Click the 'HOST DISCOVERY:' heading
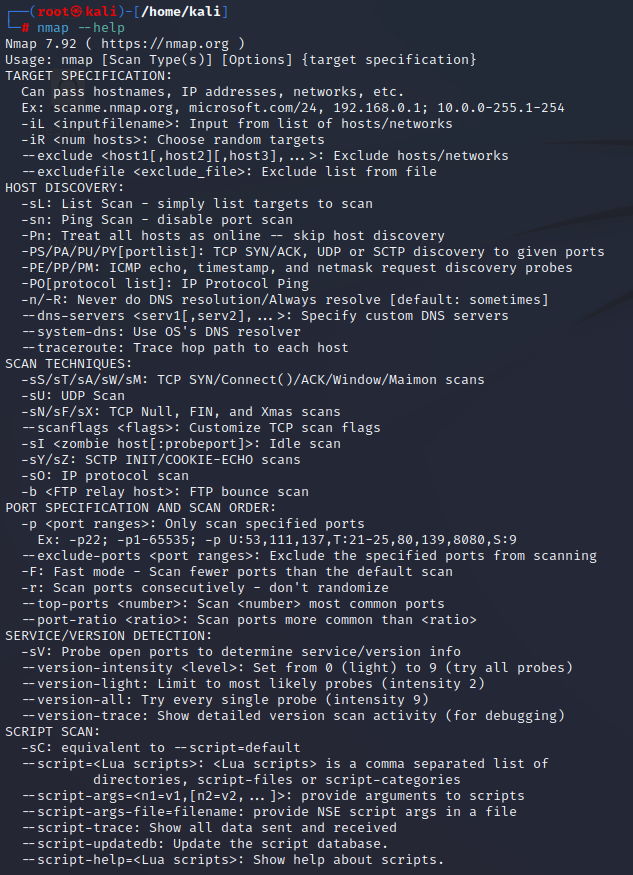The height and width of the screenshot is (875, 633). (65, 188)
